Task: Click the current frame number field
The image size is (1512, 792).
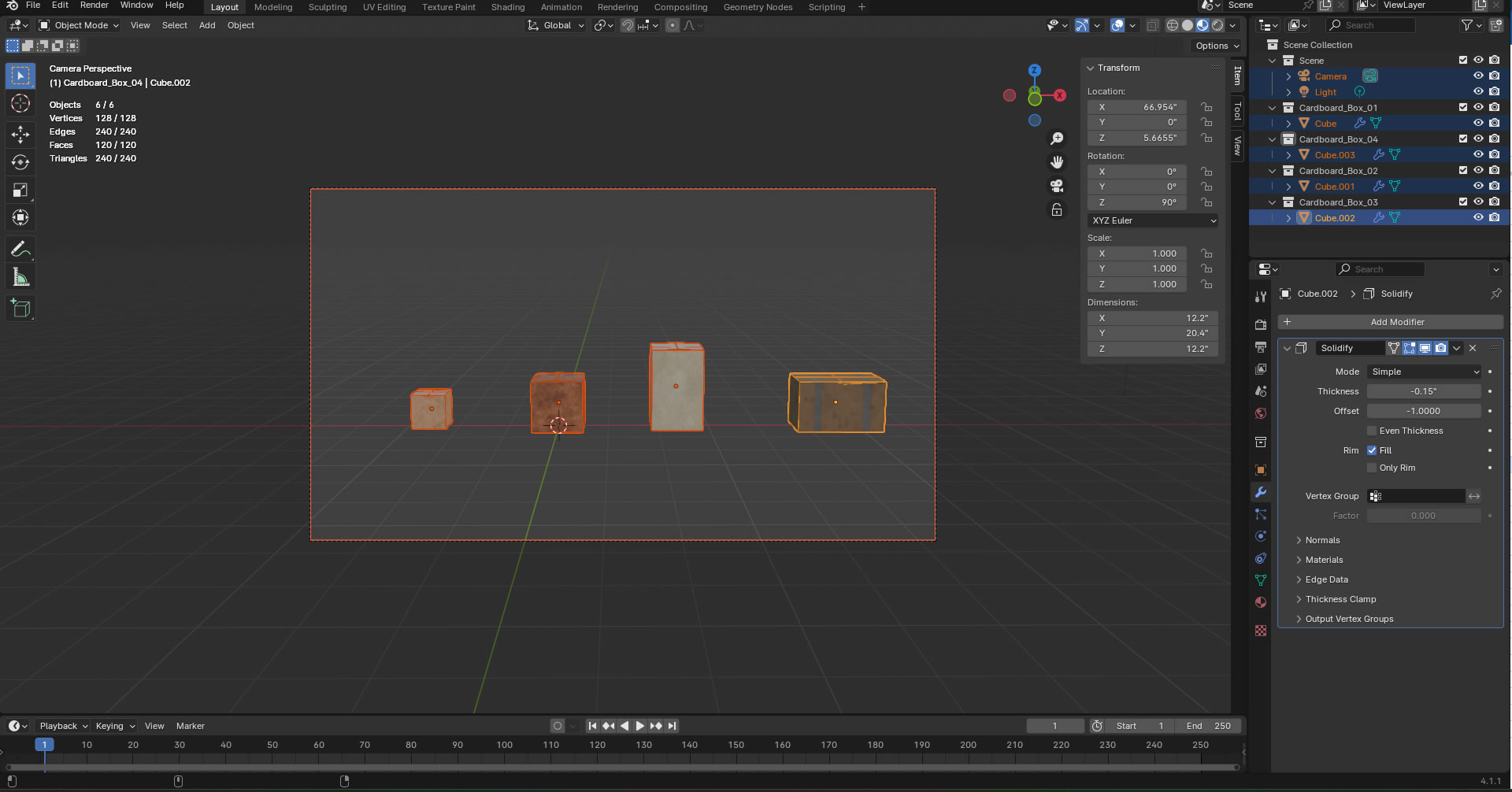Action: click(x=1054, y=726)
